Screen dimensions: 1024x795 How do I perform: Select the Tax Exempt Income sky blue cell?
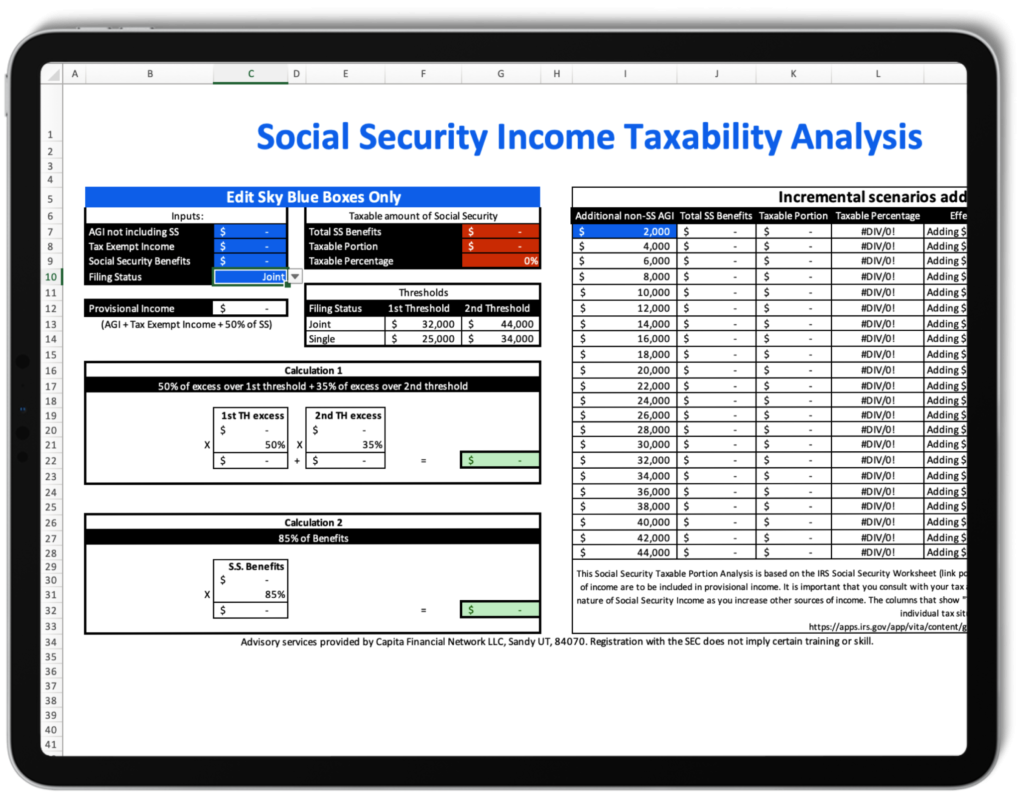point(250,246)
